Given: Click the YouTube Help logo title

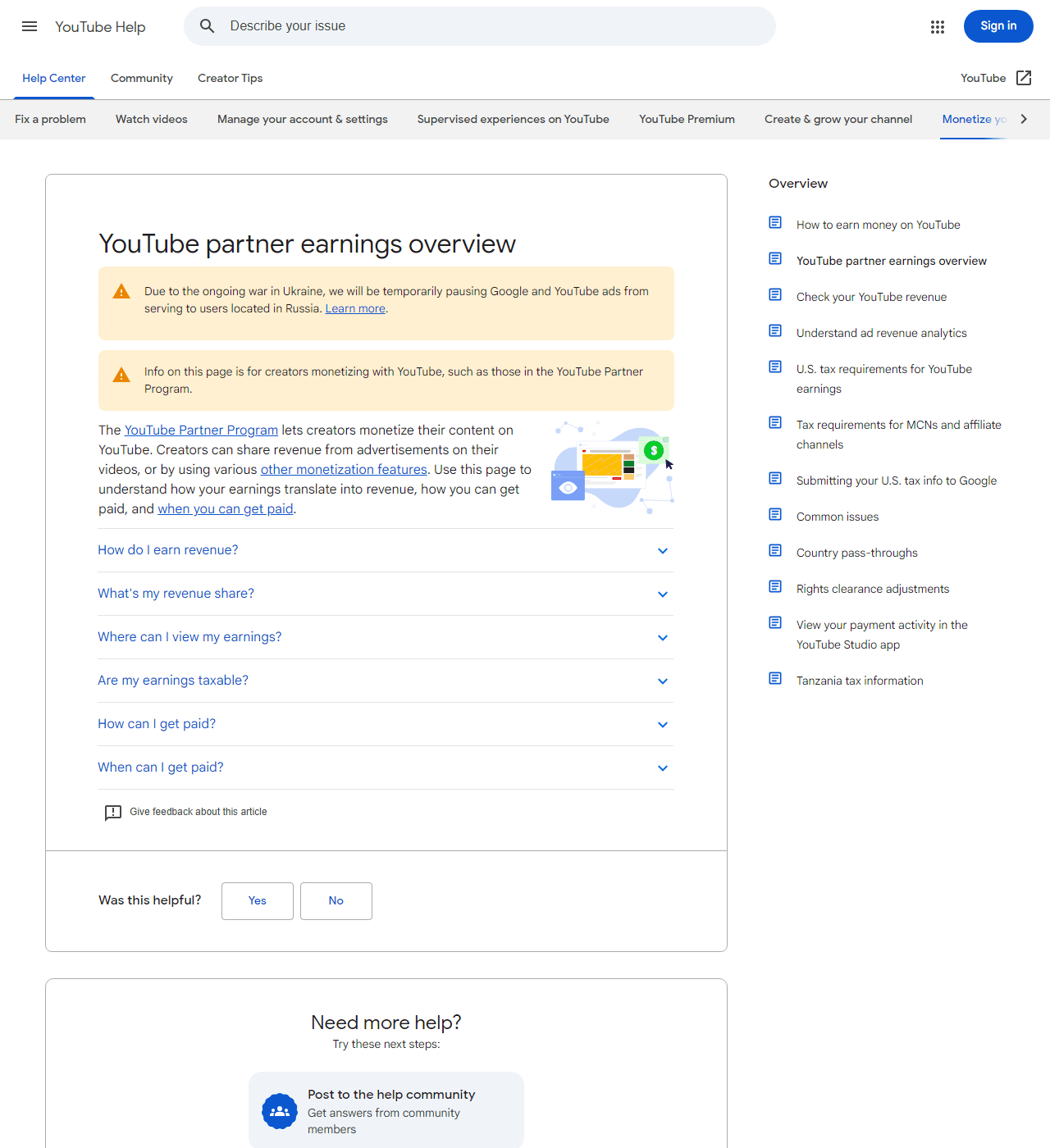Looking at the screenshot, I should click(x=100, y=27).
